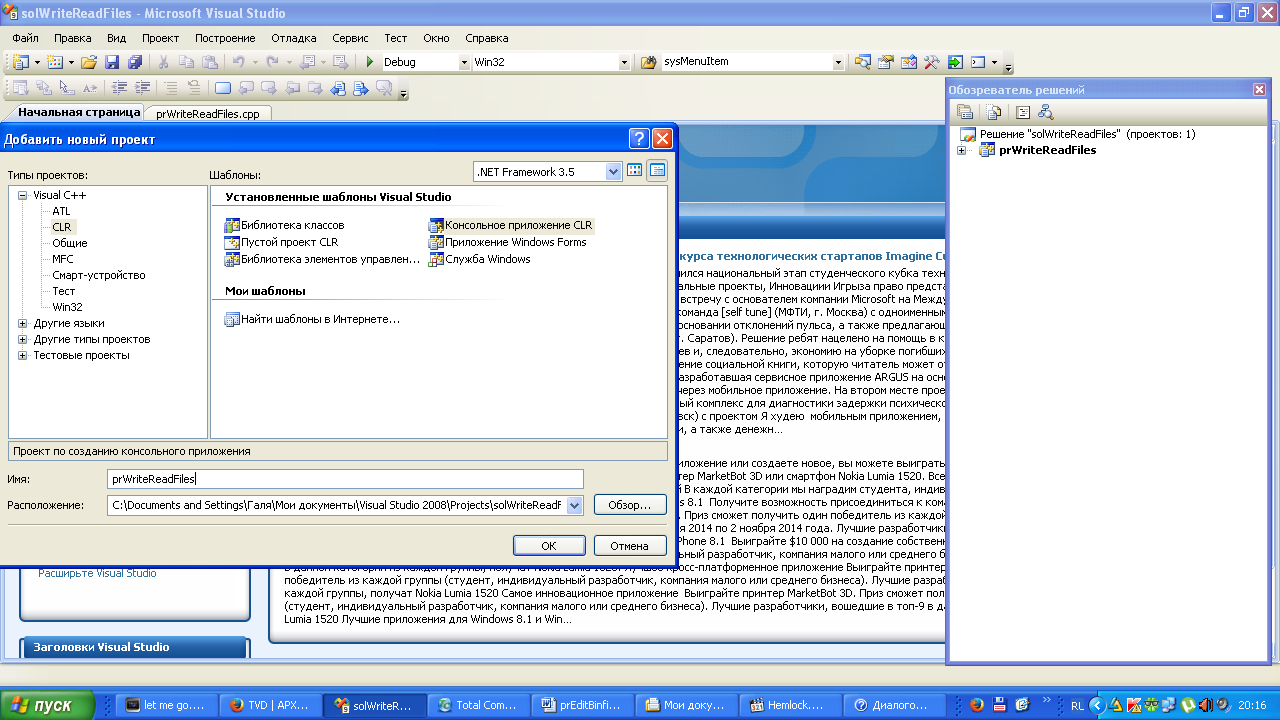
Task: Expand the Другие типы проектов node
Action: point(22,339)
